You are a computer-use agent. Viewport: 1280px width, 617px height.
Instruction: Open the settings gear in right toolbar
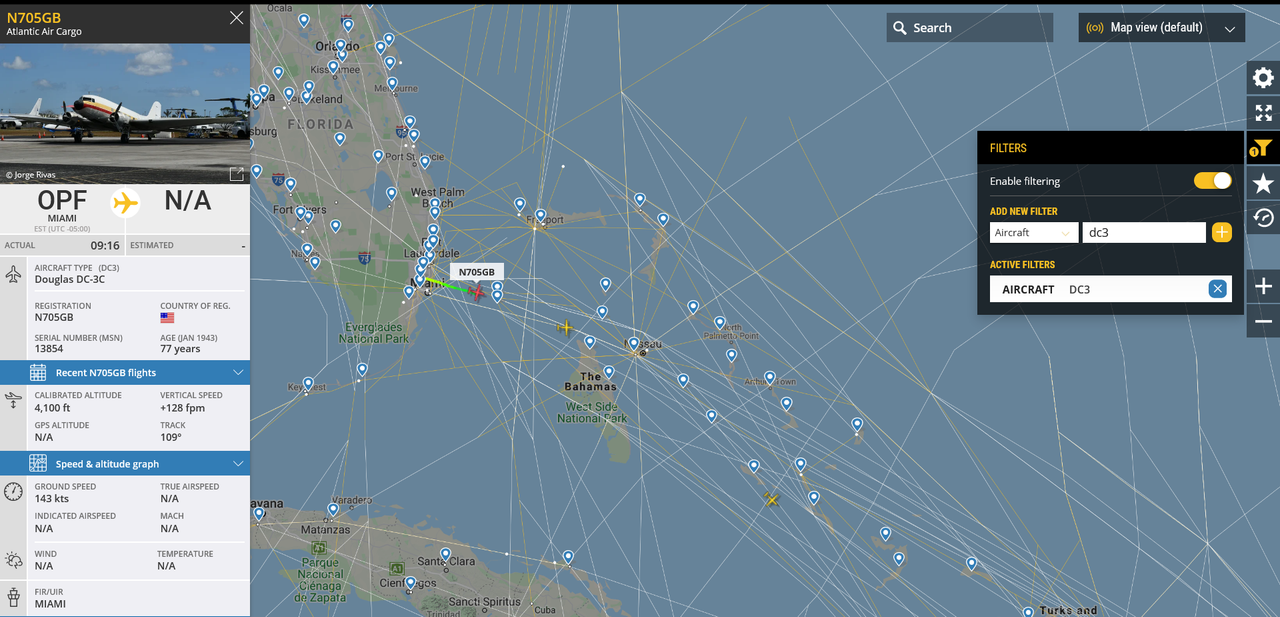(1263, 78)
